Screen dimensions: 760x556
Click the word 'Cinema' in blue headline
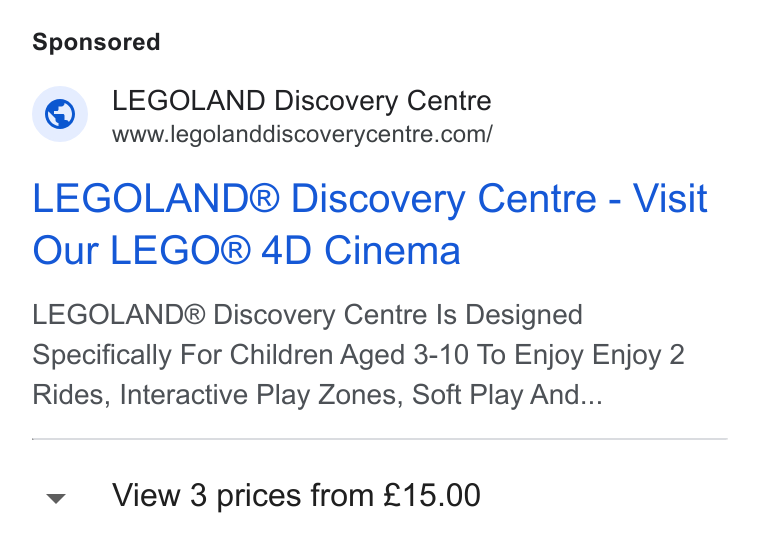point(392,251)
